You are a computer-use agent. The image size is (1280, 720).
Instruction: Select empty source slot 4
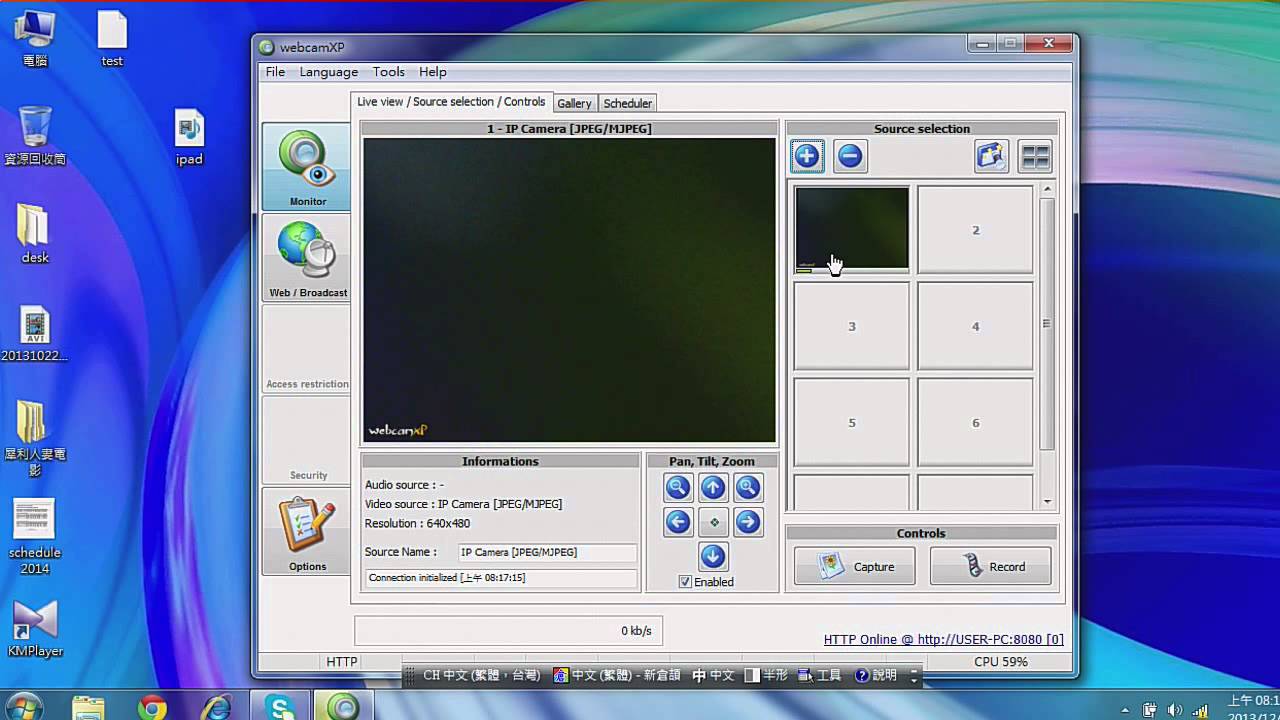pos(975,326)
